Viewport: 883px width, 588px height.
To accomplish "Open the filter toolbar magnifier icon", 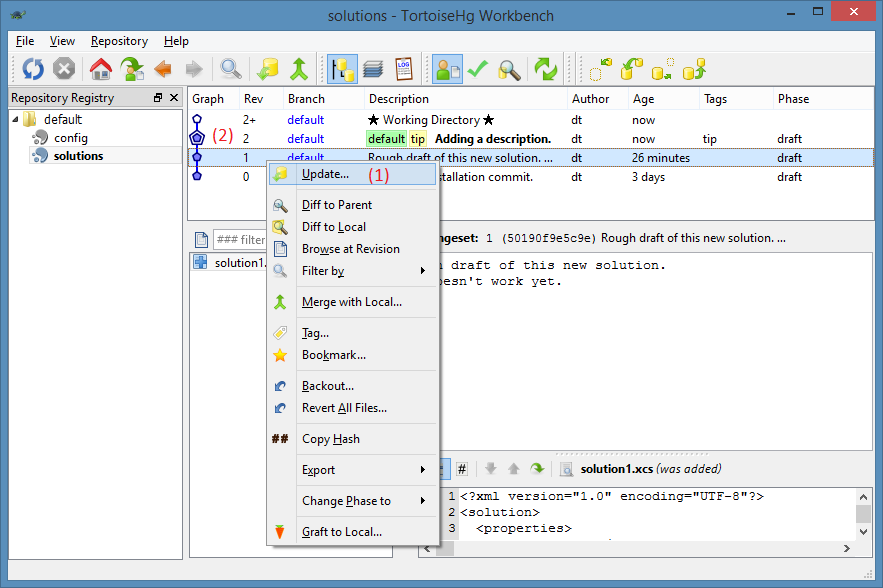I will (x=231, y=69).
